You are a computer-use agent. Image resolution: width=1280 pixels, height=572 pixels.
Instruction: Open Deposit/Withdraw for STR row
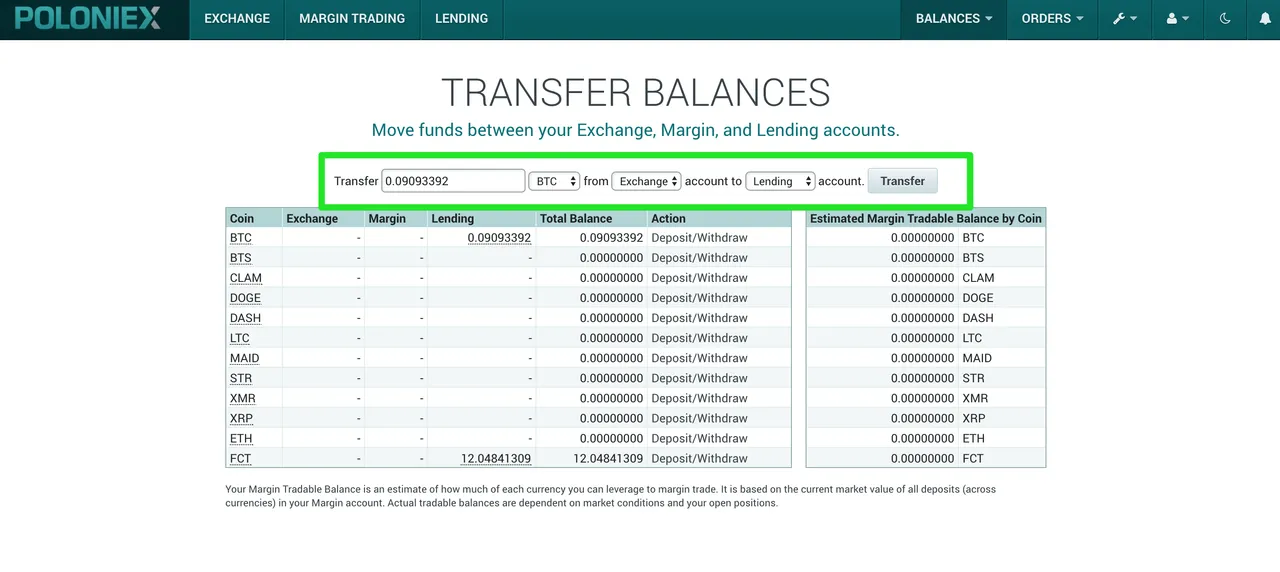[x=699, y=378]
